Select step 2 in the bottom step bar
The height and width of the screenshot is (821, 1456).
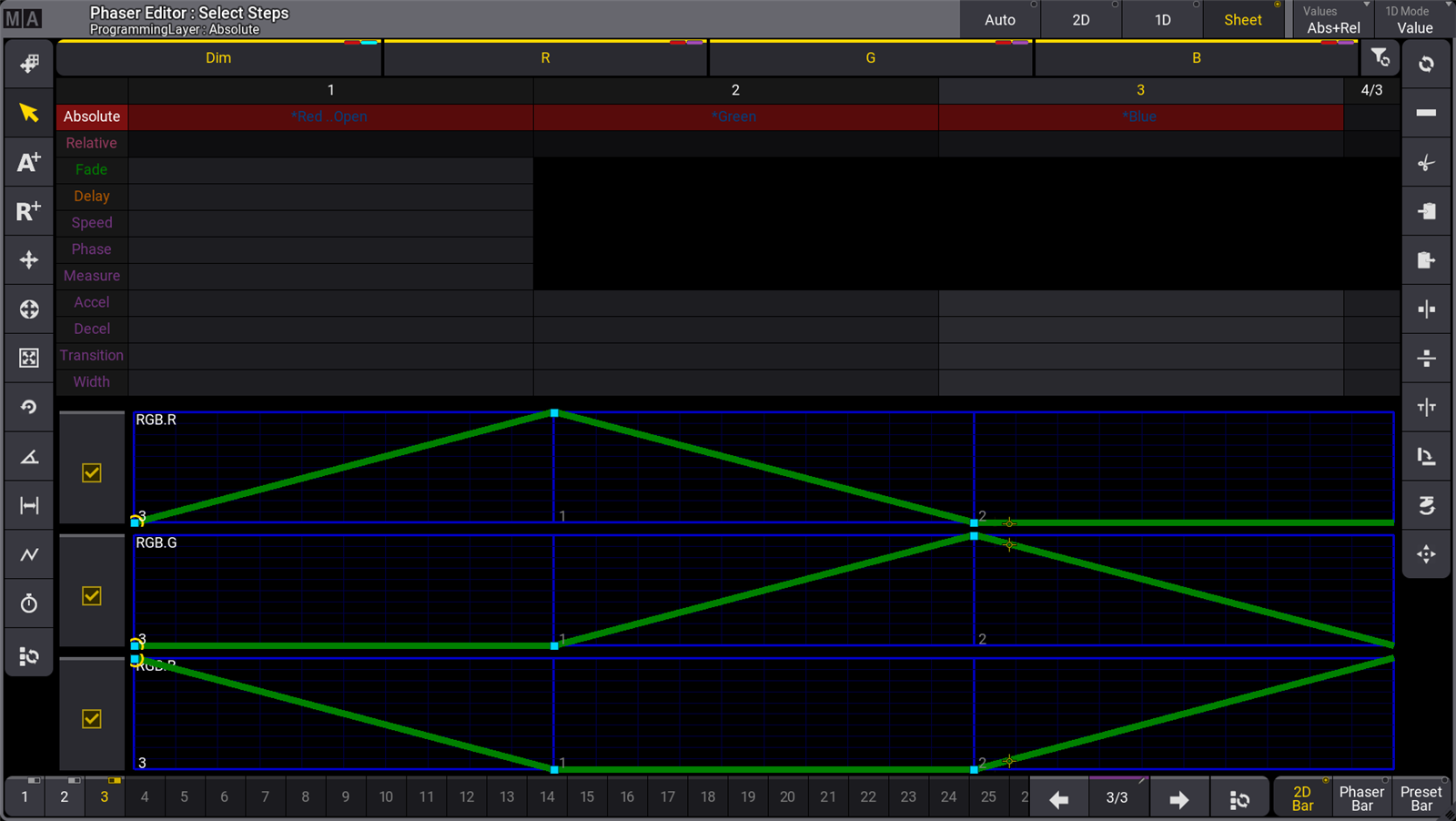click(64, 797)
